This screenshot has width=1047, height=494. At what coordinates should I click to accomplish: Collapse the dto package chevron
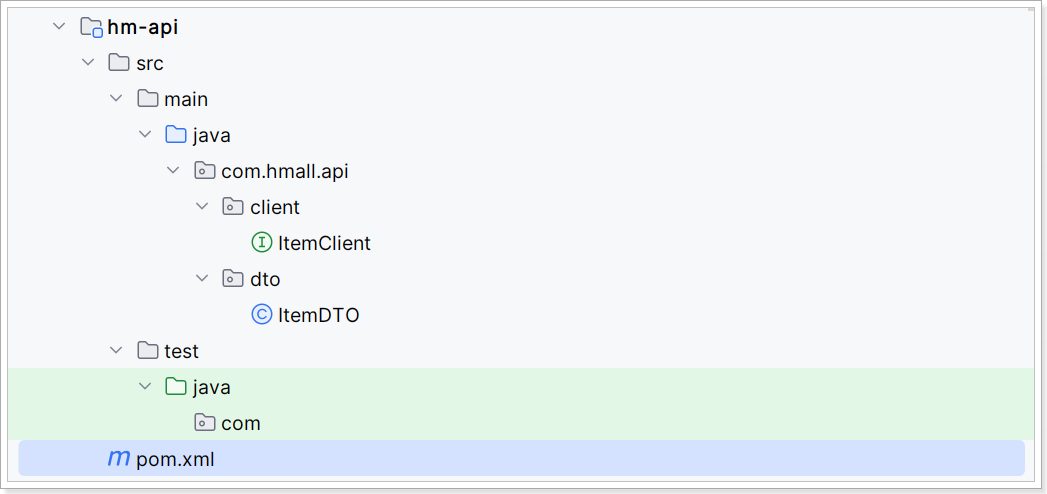pyautogui.click(x=202, y=278)
